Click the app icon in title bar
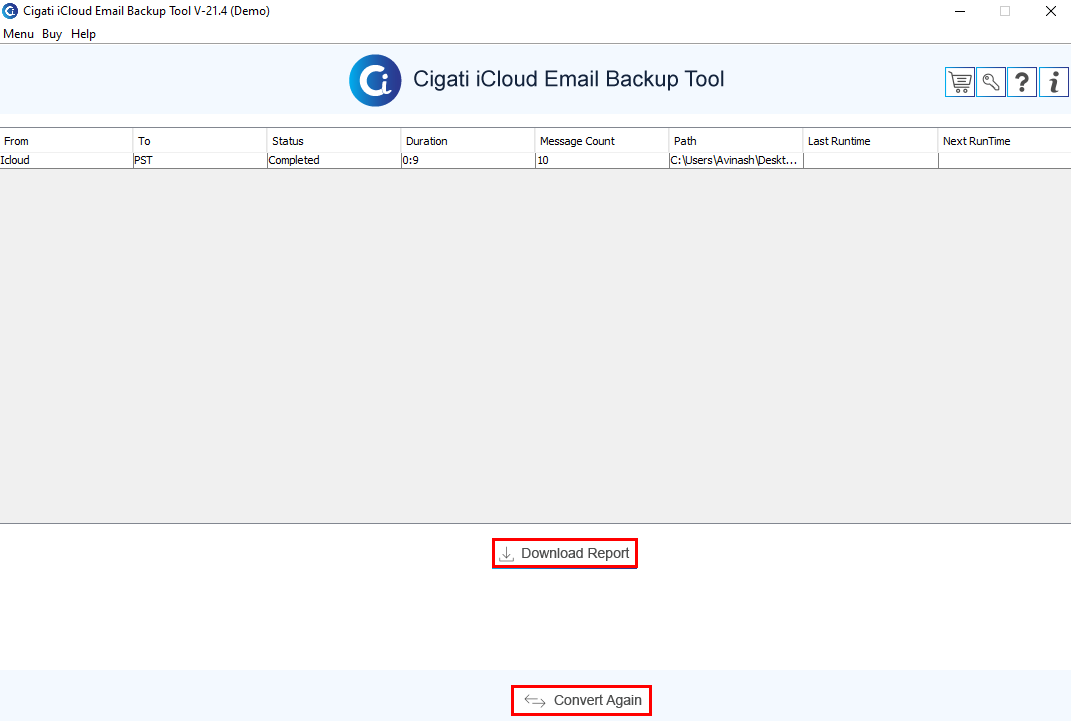This screenshot has height=721, width=1071. pyautogui.click(x=10, y=11)
